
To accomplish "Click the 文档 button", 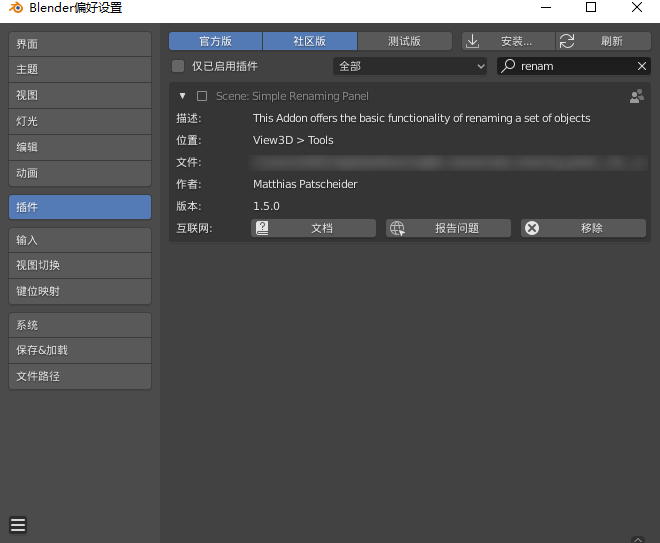I will click(x=314, y=228).
